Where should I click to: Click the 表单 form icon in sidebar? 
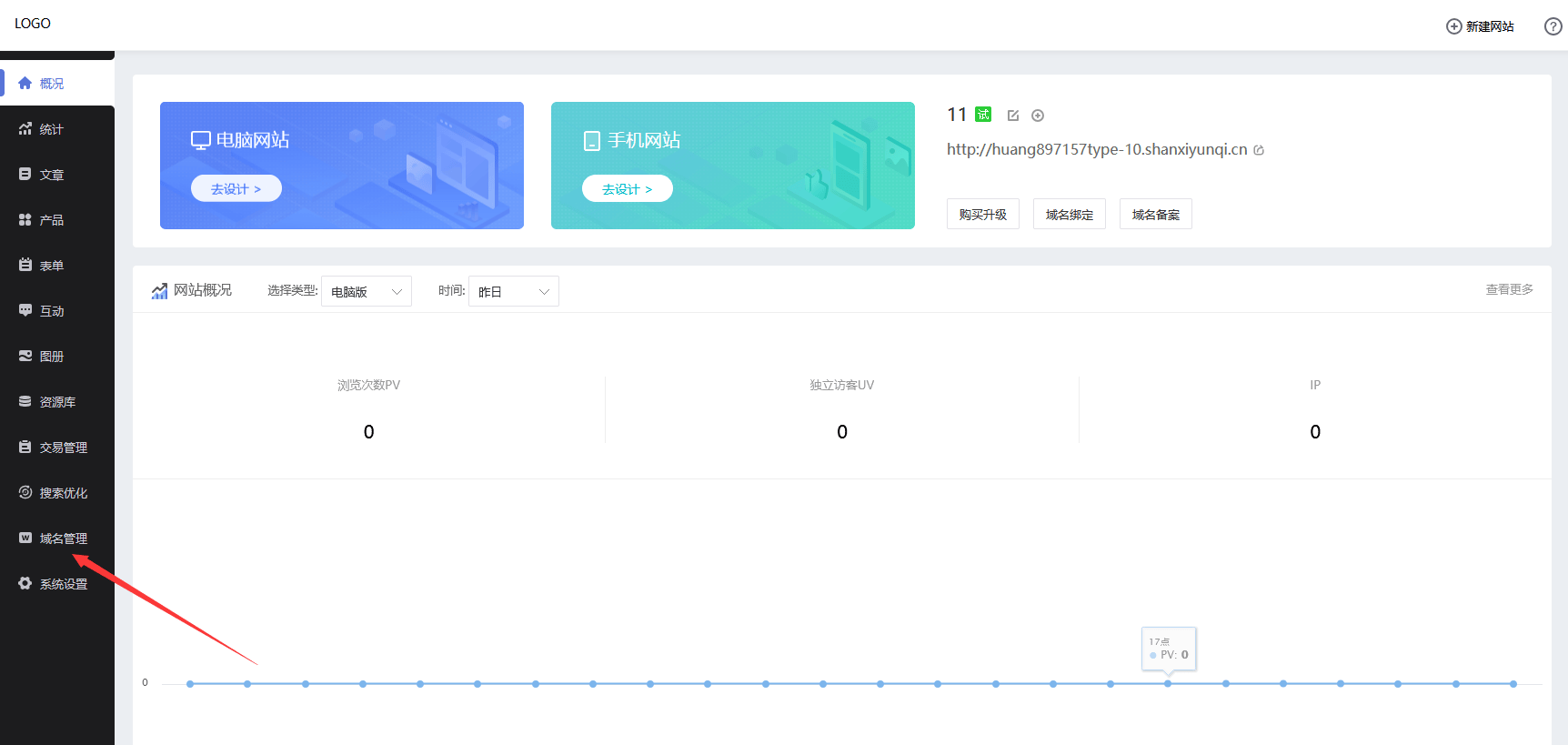point(25,265)
